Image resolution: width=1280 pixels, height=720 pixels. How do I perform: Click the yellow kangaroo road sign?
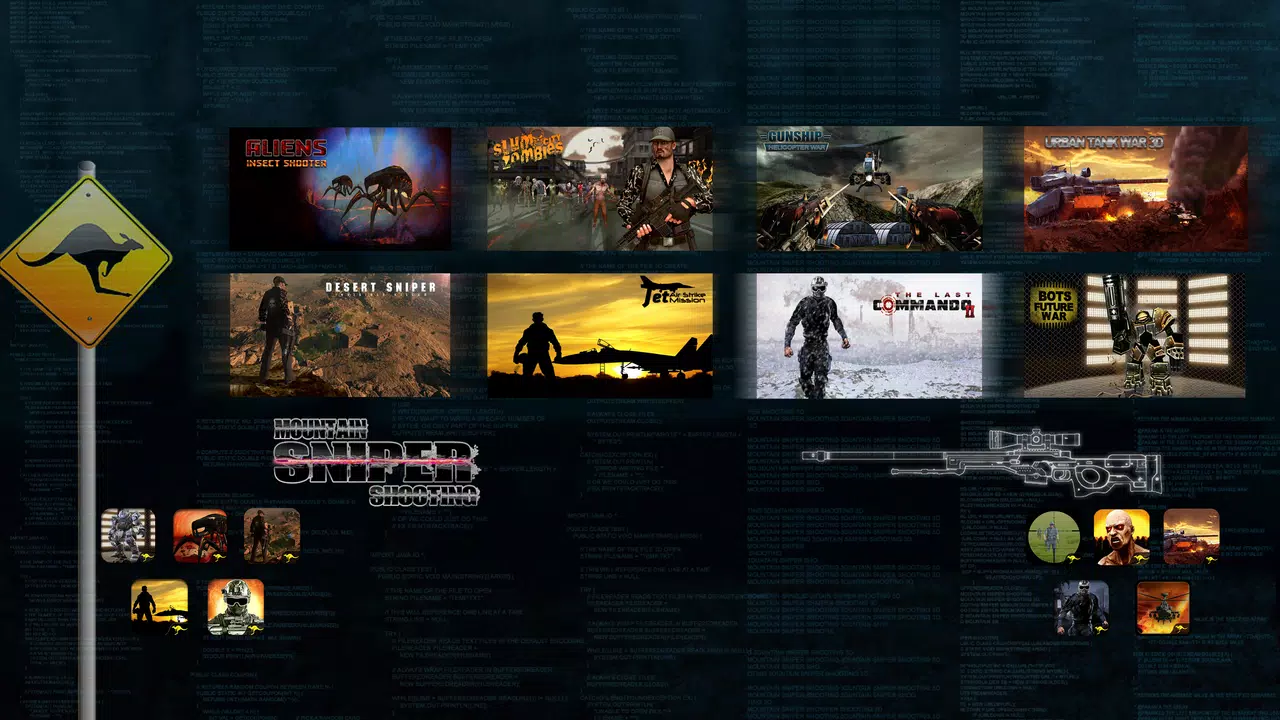[x=85, y=262]
